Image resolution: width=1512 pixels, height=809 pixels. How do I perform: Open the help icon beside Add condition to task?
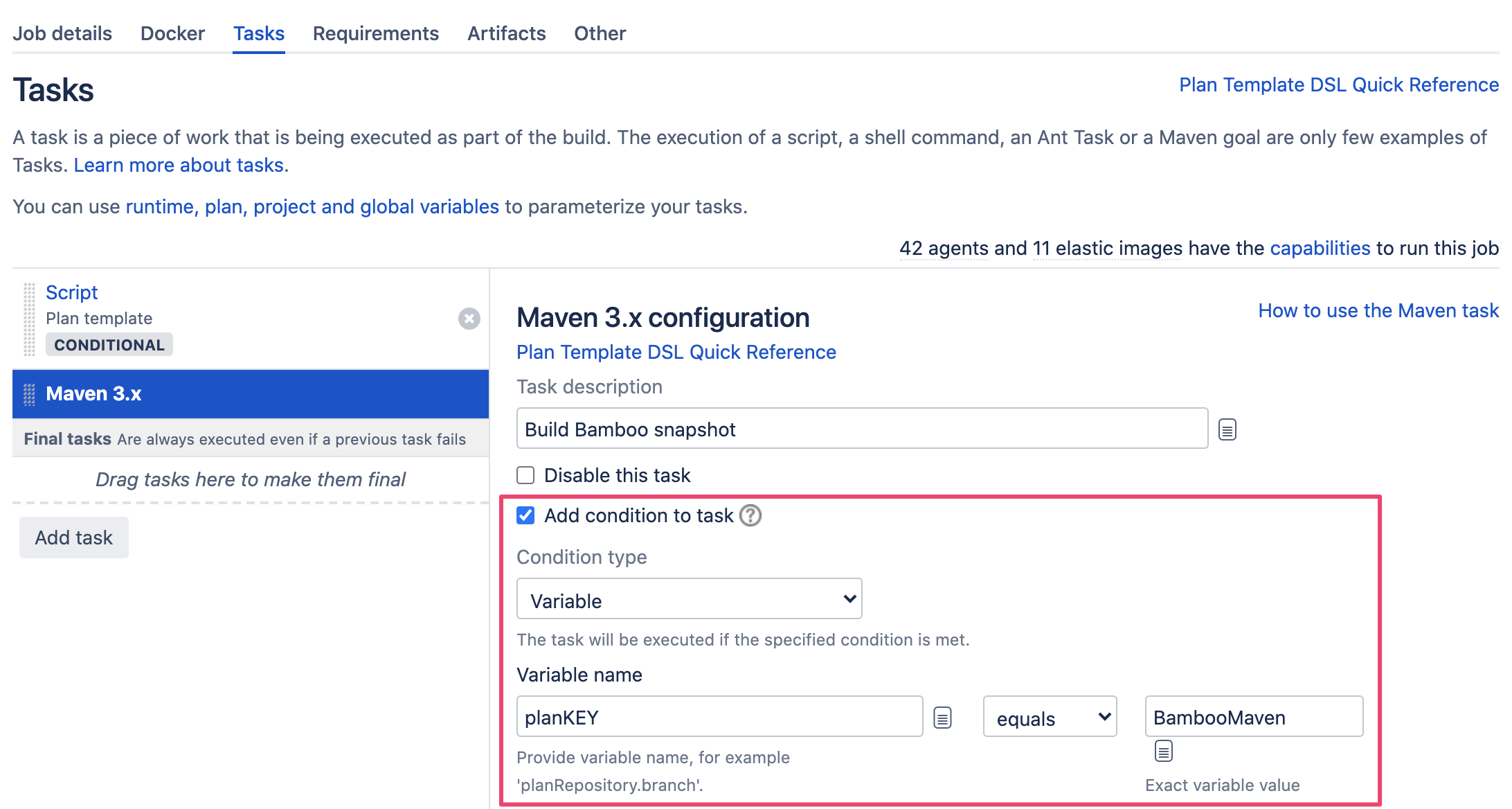click(750, 515)
